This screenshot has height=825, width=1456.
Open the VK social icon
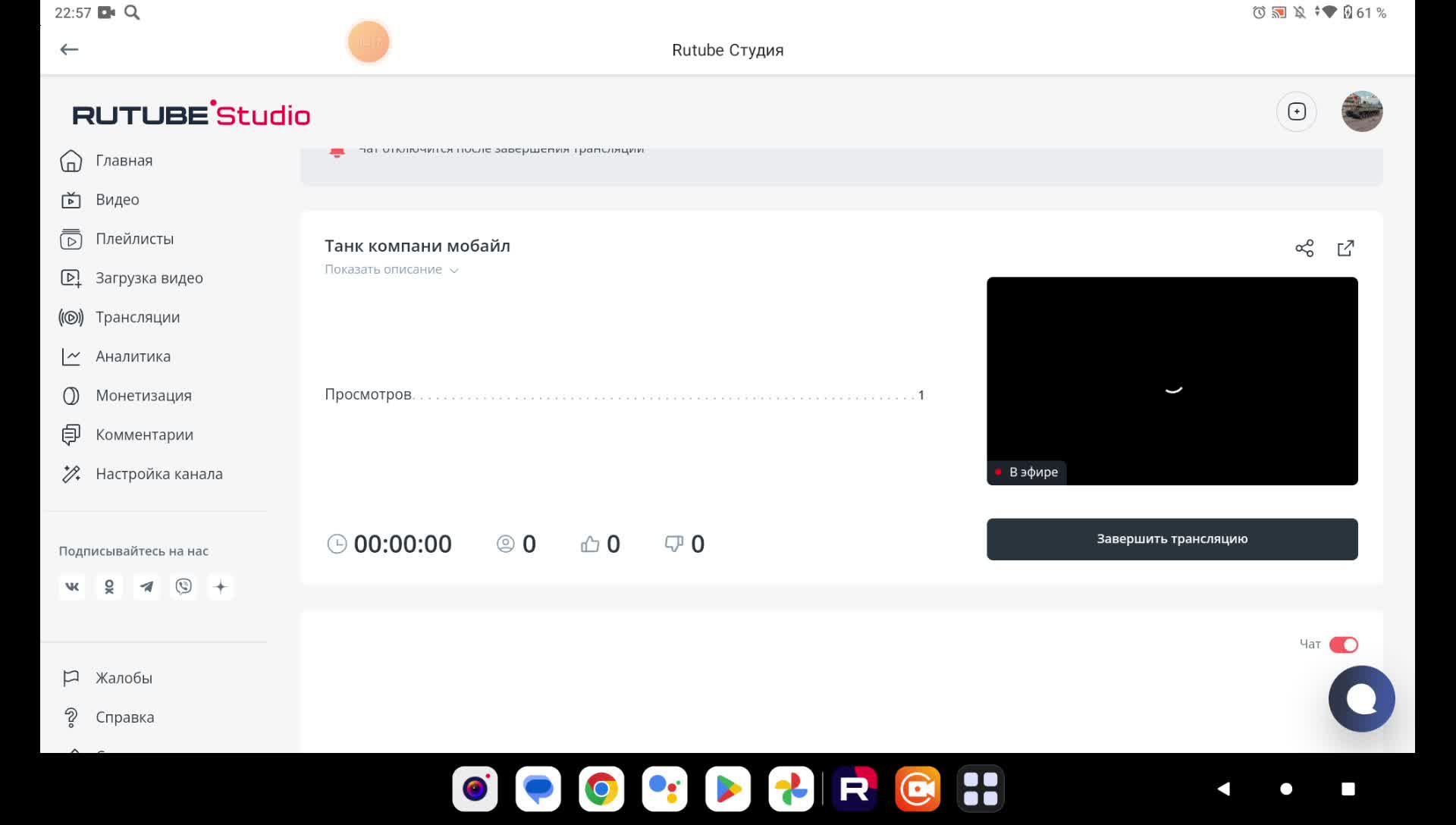pos(72,587)
